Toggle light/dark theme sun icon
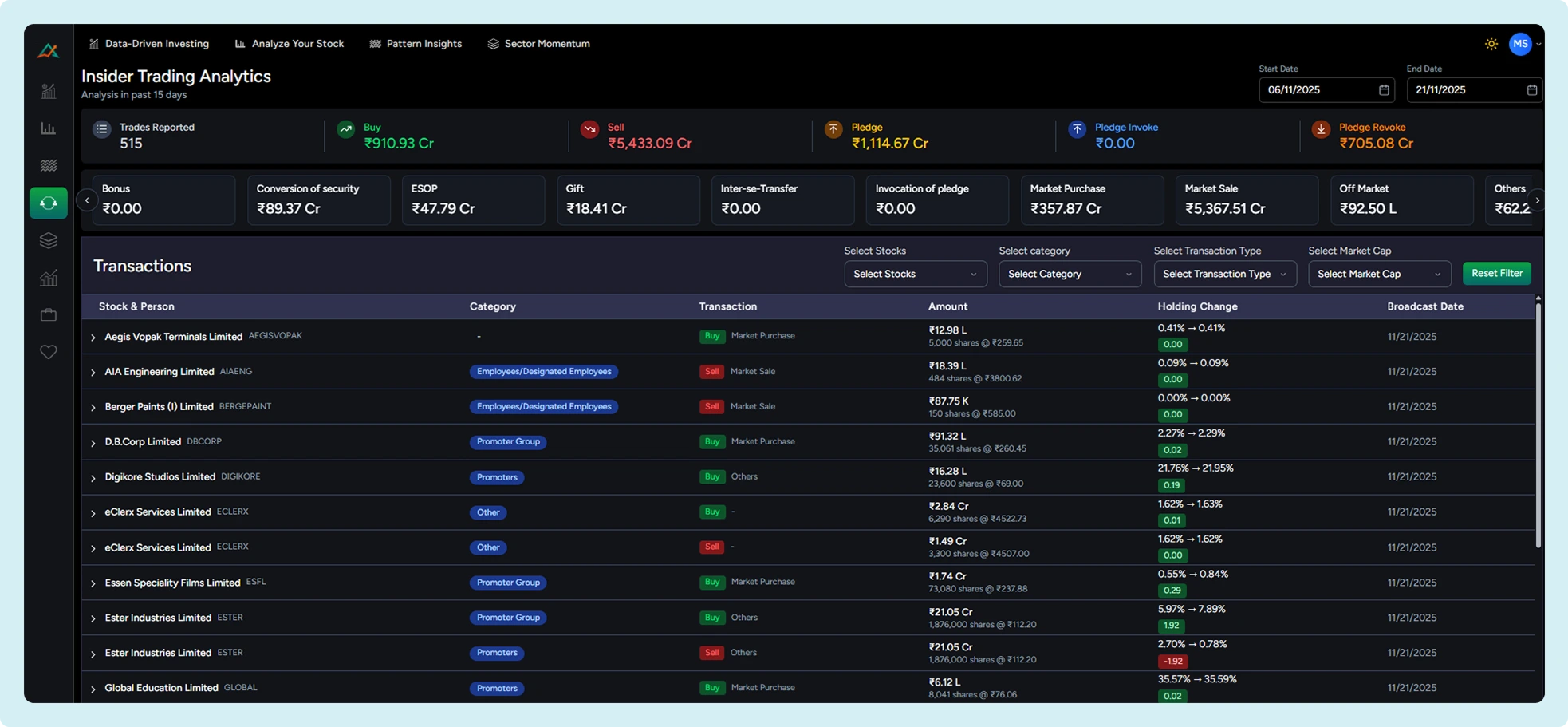 point(1491,44)
